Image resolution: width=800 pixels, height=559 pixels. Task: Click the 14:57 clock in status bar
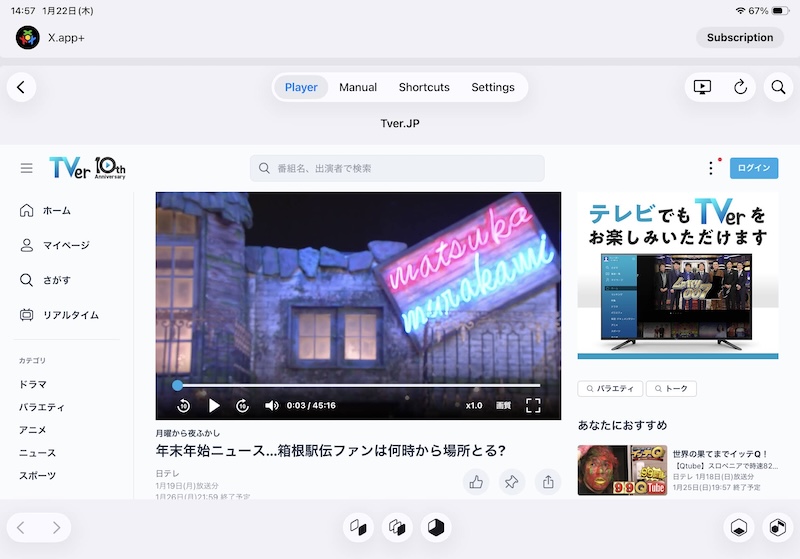click(23, 11)
